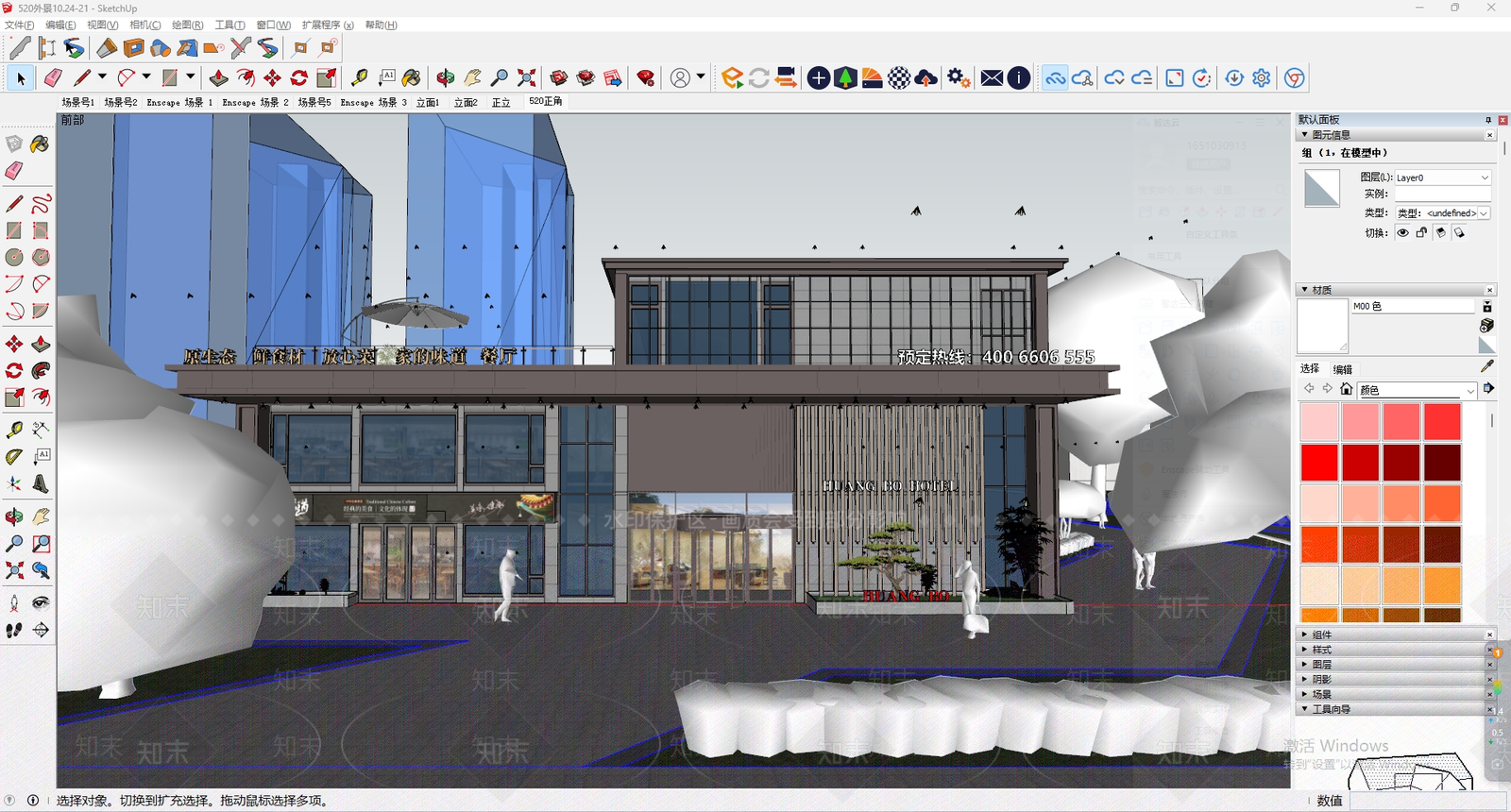Toggle entity visibility eye icon
Screen dimensions: 1511x812
click(1402, 232)
